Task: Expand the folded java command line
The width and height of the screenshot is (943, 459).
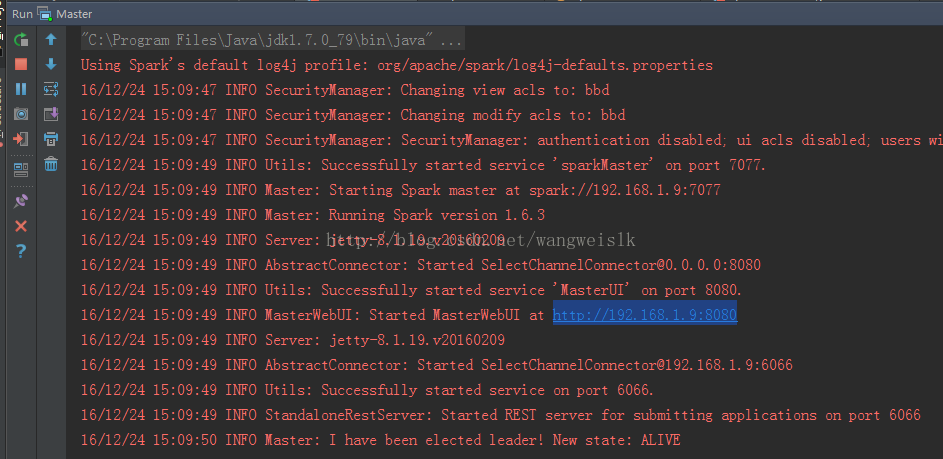Action: coord(451,40)
